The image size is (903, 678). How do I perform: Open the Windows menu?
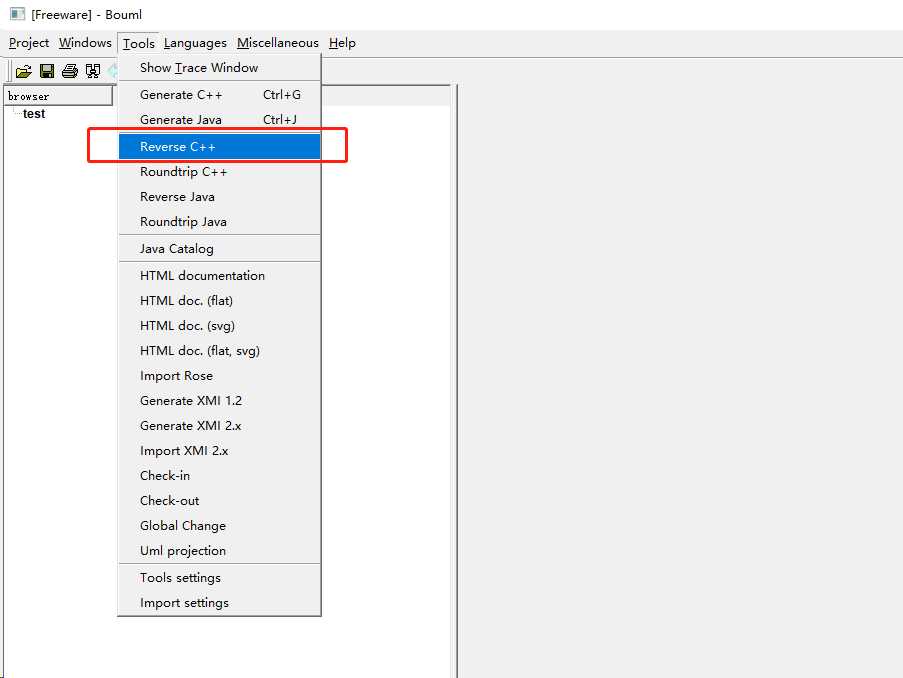point(85,43)
